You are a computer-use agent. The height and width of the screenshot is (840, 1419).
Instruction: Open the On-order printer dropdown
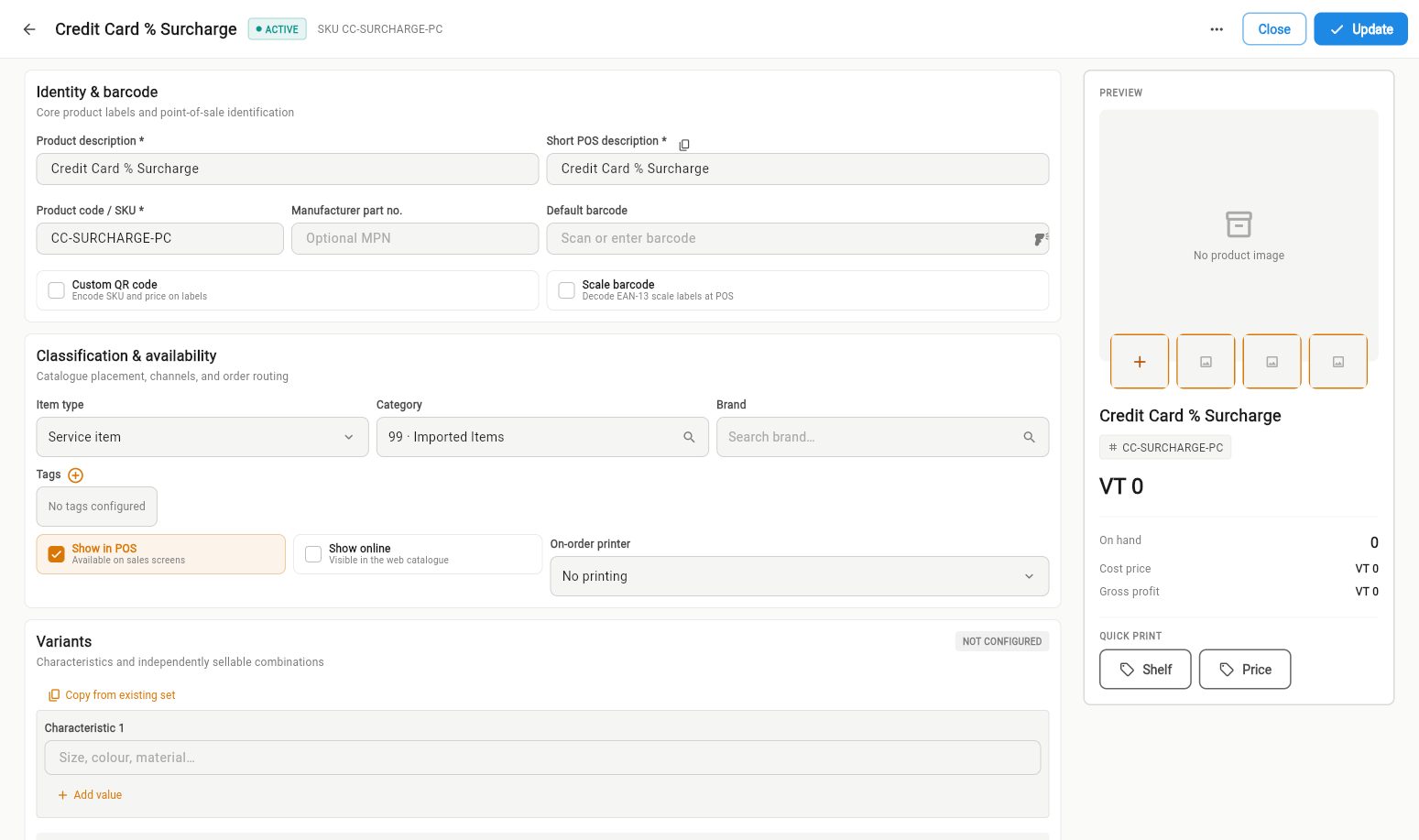799,576
